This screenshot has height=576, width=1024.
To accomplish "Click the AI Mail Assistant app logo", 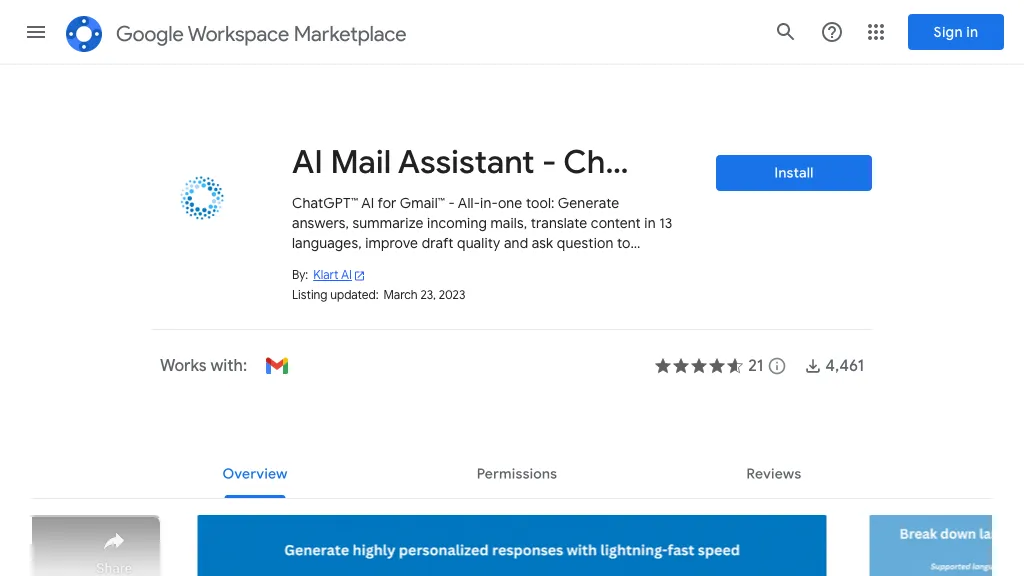I will click(202, 198).
